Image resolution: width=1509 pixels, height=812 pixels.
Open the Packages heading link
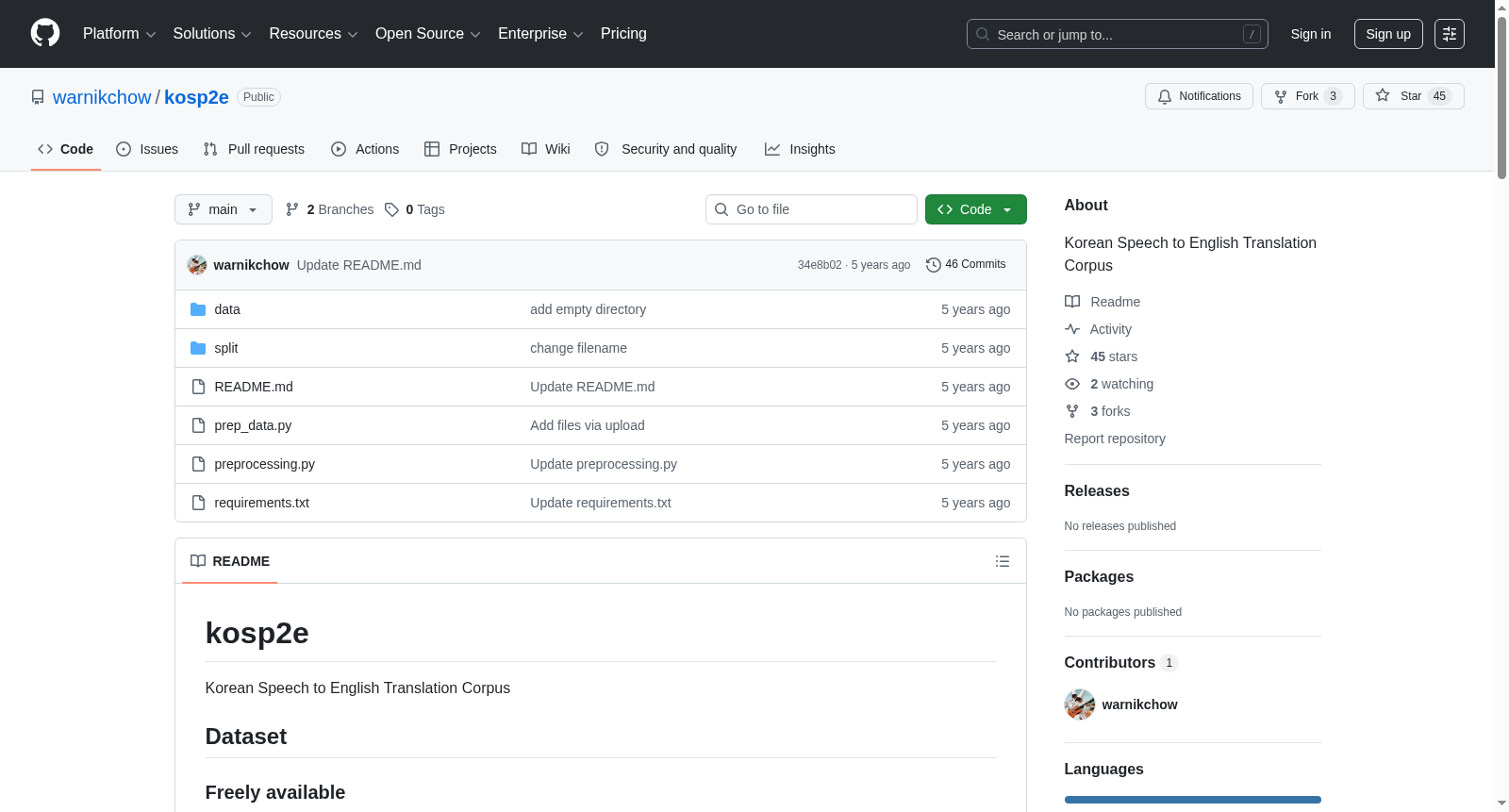(x=1099, y=576)
